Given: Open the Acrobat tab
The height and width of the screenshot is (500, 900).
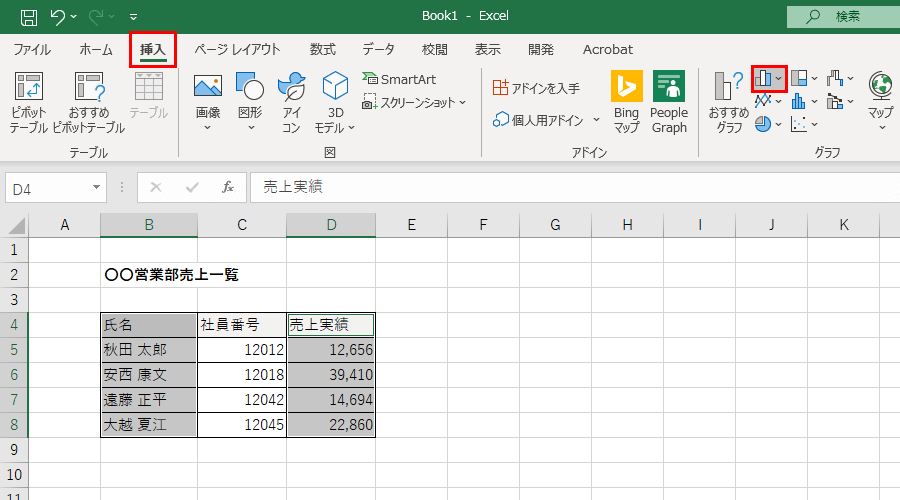Looking at the screenshot, I should coord(608,50).
